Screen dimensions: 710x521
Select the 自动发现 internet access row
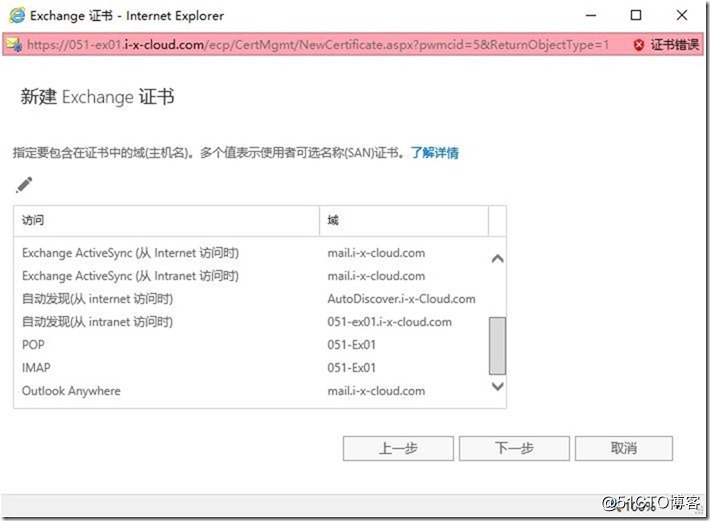pos(251,299)
